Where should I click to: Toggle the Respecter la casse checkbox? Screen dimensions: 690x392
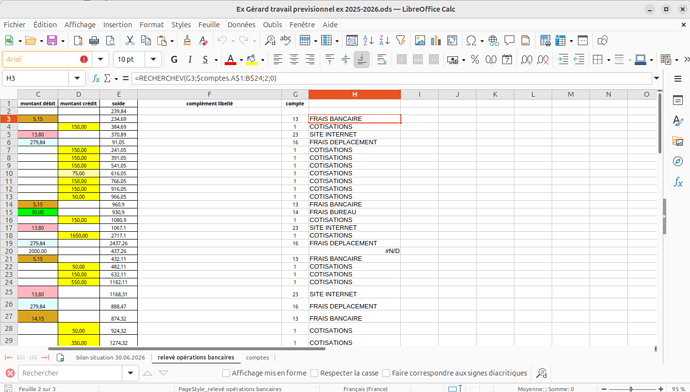(x=314, y=373)
